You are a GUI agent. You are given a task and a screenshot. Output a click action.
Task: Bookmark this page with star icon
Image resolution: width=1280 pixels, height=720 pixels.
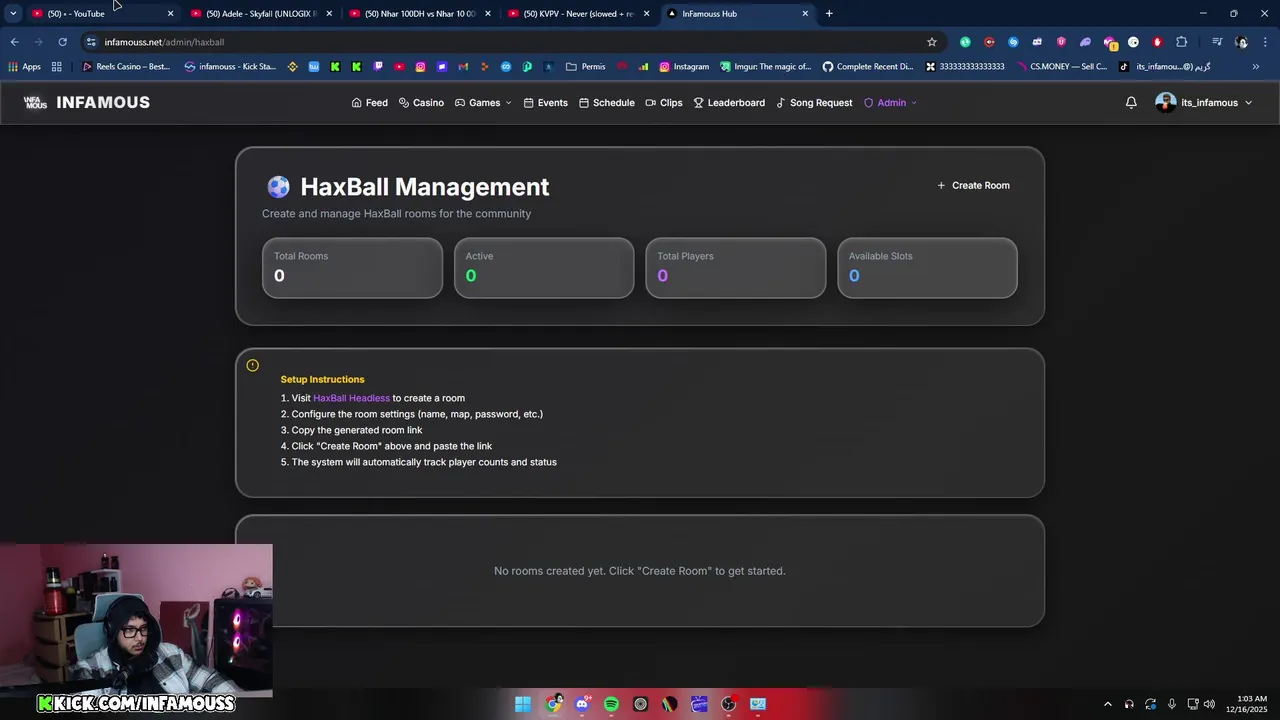click(x=932, y=42)
